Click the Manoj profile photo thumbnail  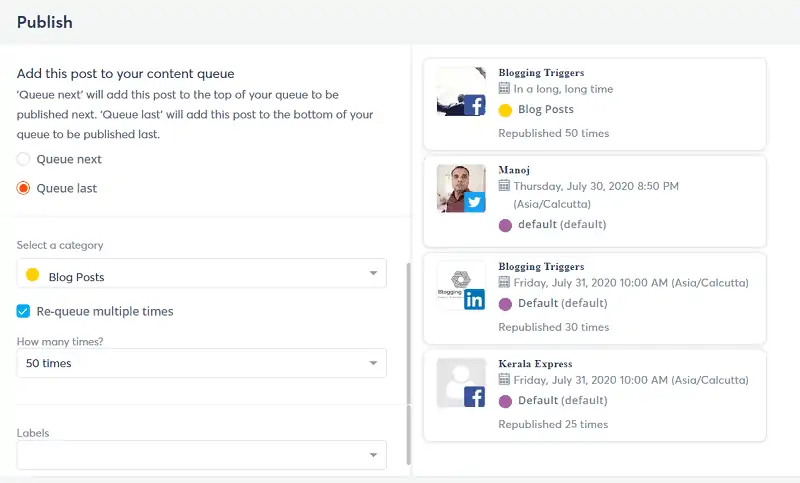click(x=461, y=188)
